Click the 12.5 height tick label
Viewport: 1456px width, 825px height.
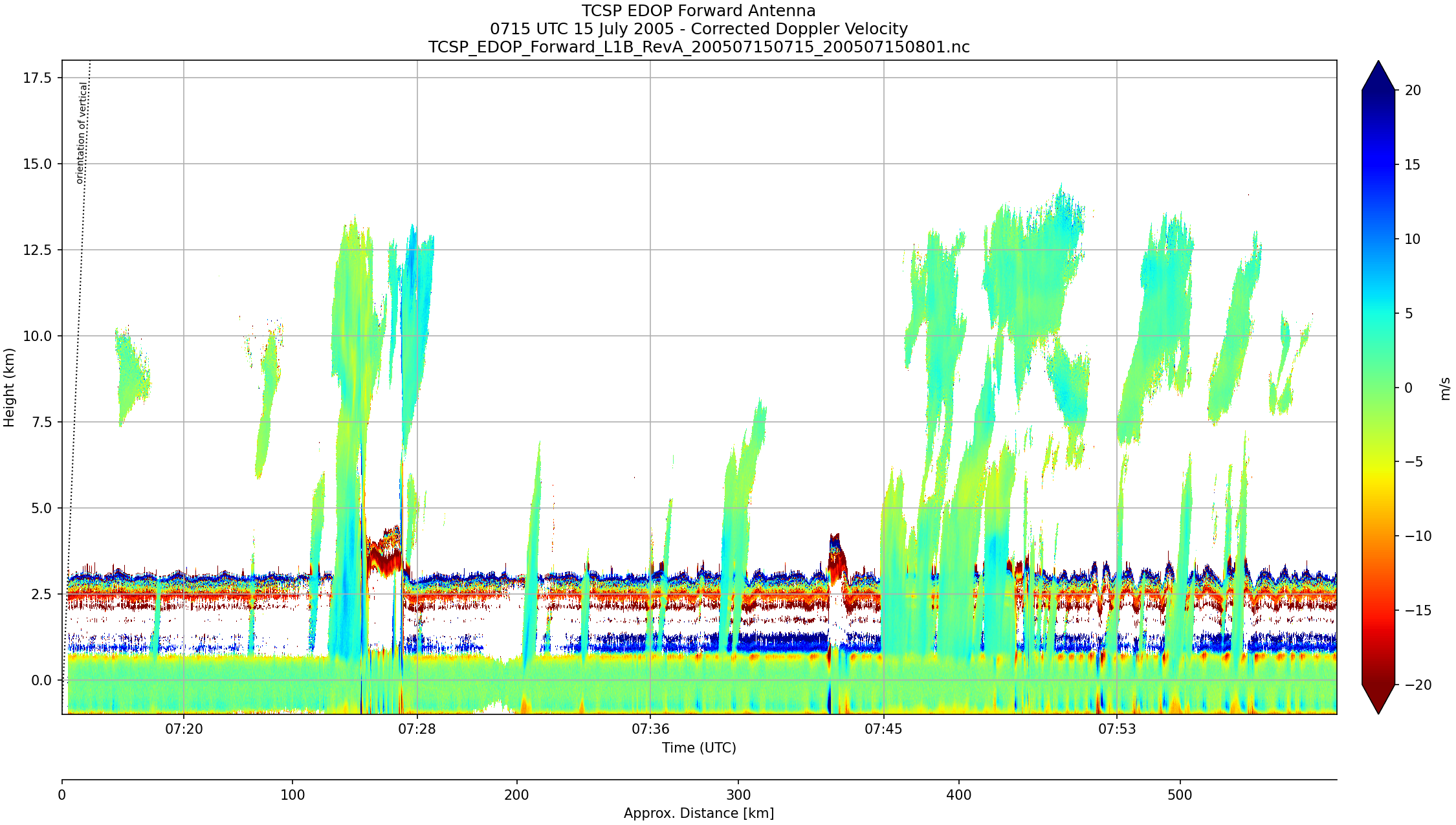(x=38, y=250)
